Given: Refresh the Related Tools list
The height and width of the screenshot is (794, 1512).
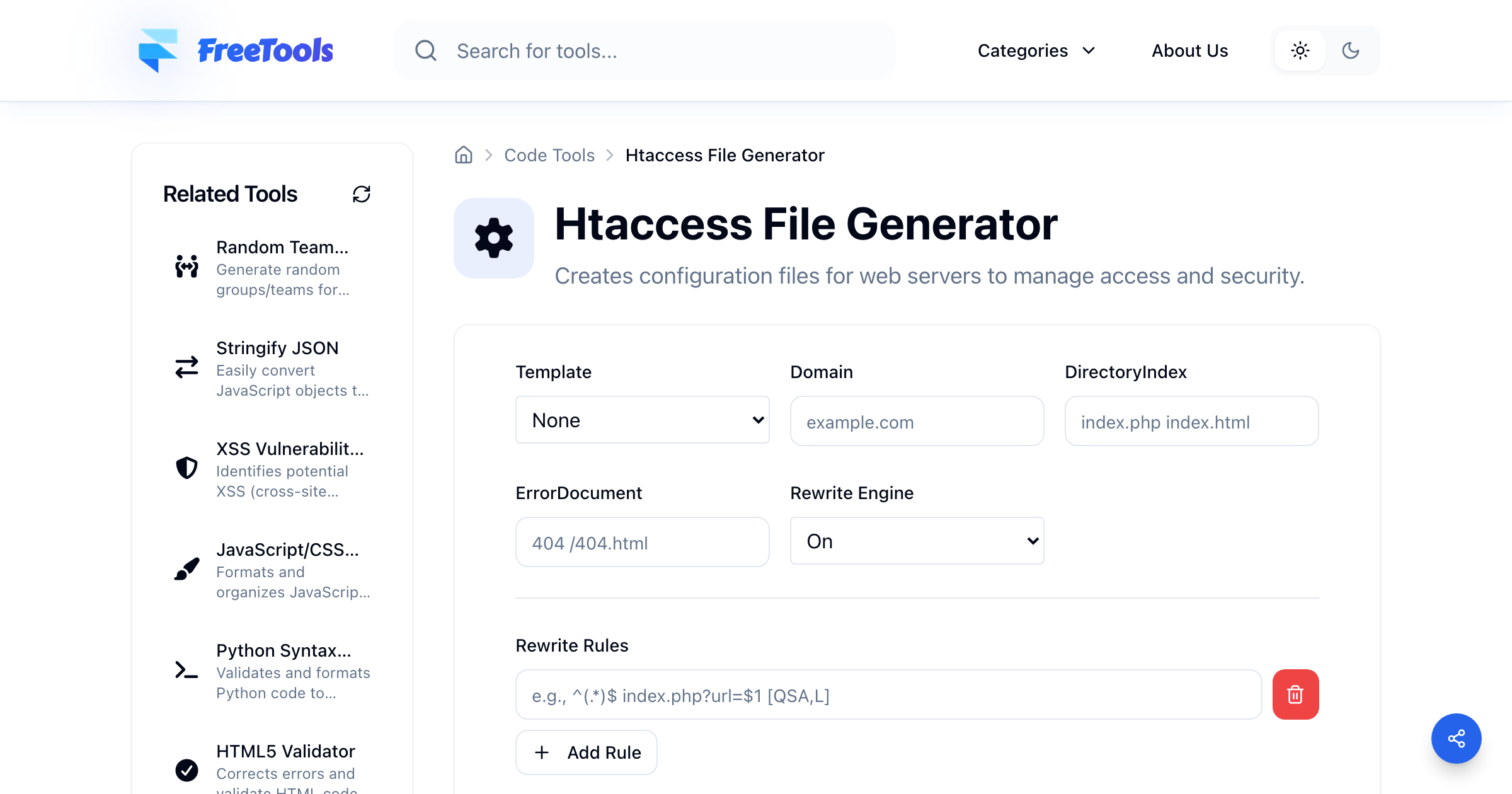Looking at the screenshot, I should tap(362, 194).
